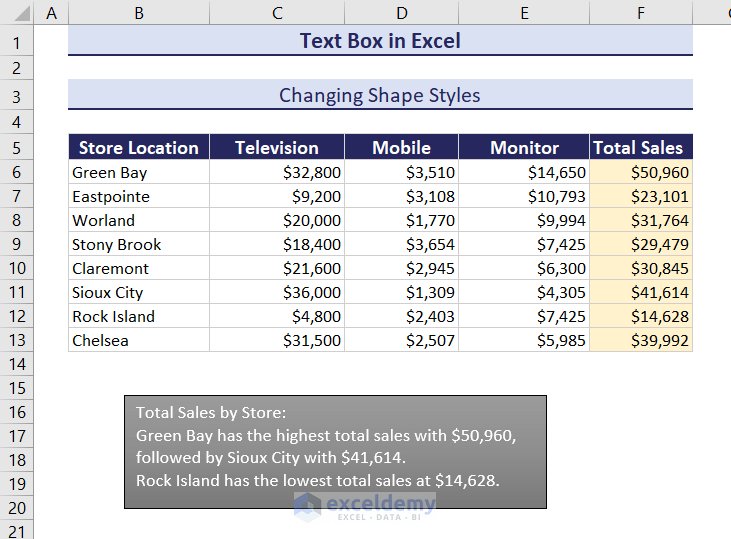The image size is (731, 539).
Task: Select column F header
Action: (x=640, y=13)
